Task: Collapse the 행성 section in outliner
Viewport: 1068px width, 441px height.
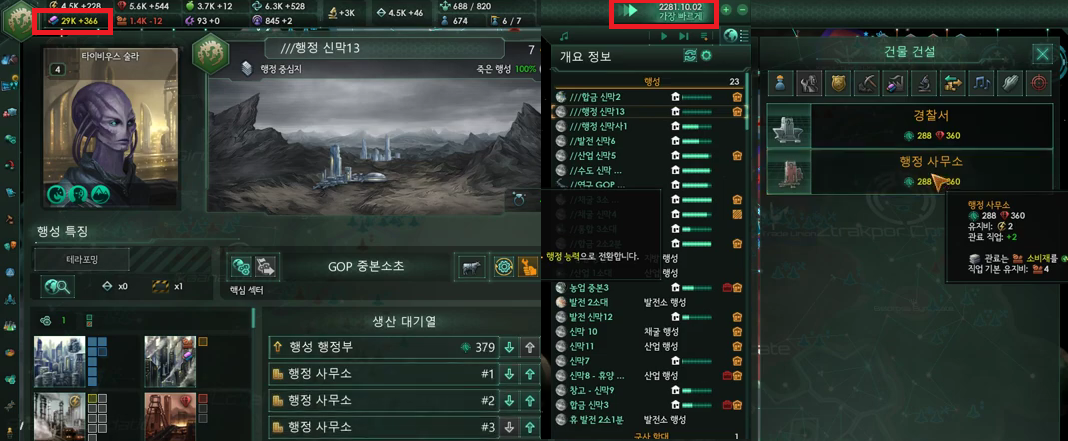Action: coord(650,81)
